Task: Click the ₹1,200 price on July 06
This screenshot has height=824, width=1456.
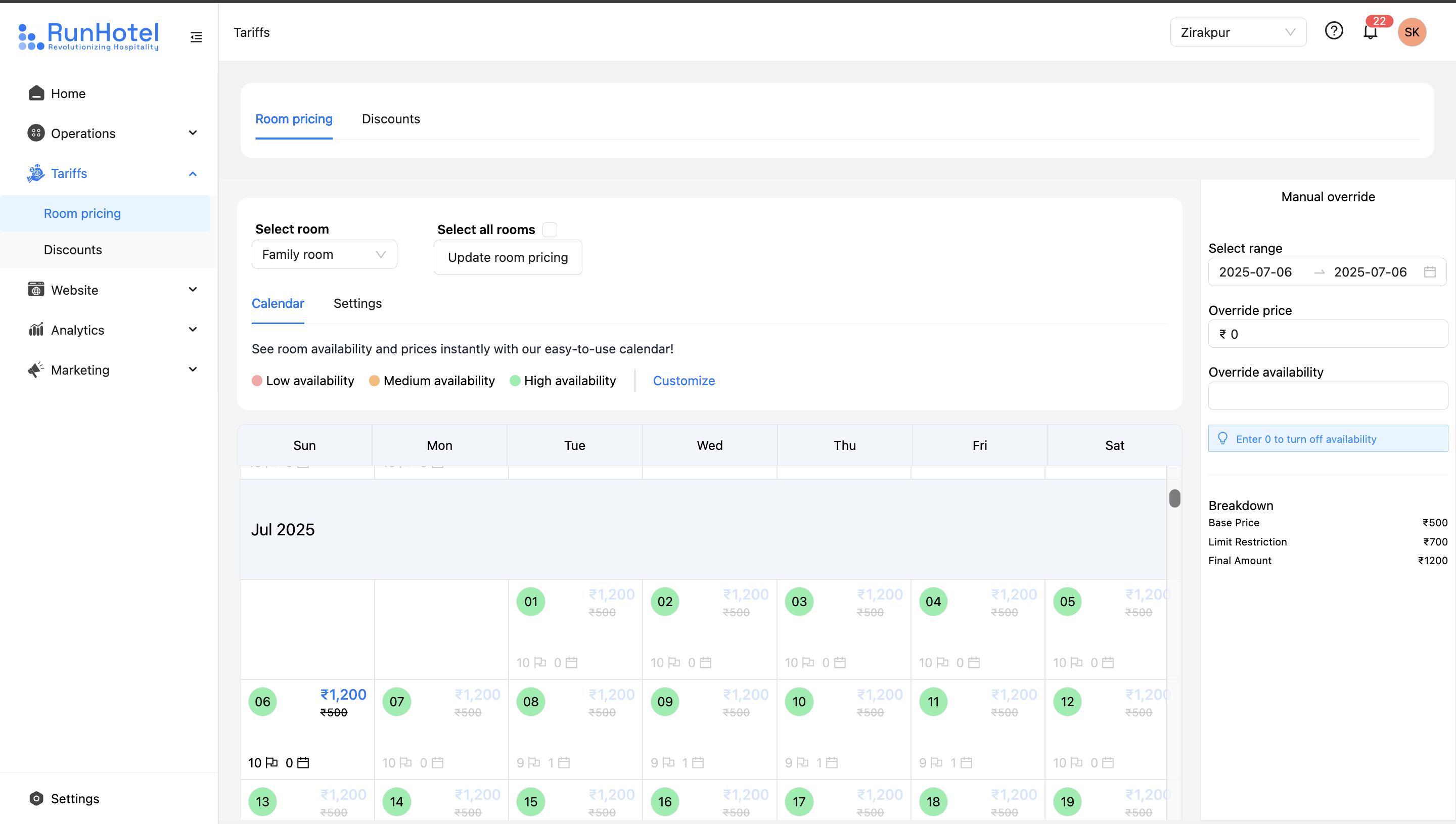Action: [343, 695]
